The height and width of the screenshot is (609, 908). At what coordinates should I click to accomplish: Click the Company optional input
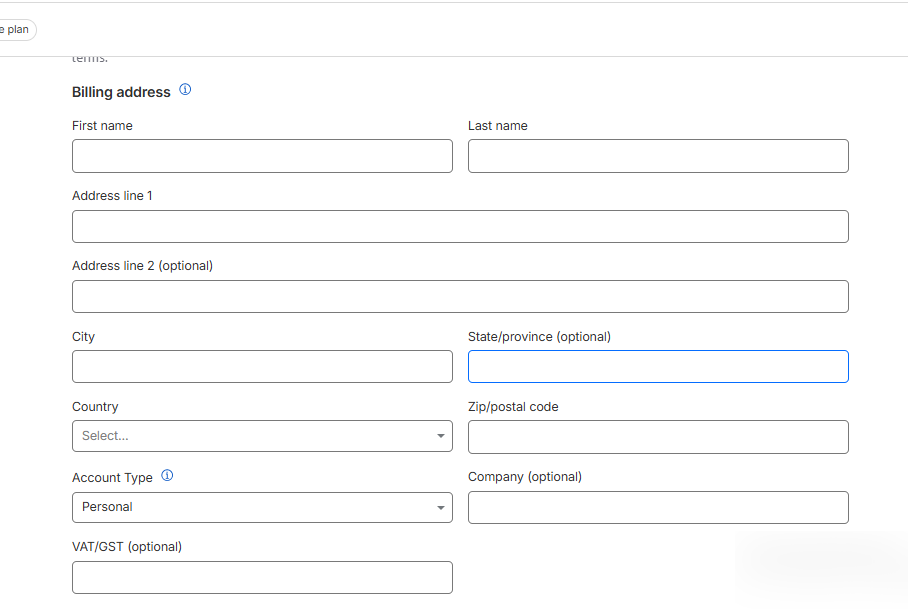pos(658,507)
